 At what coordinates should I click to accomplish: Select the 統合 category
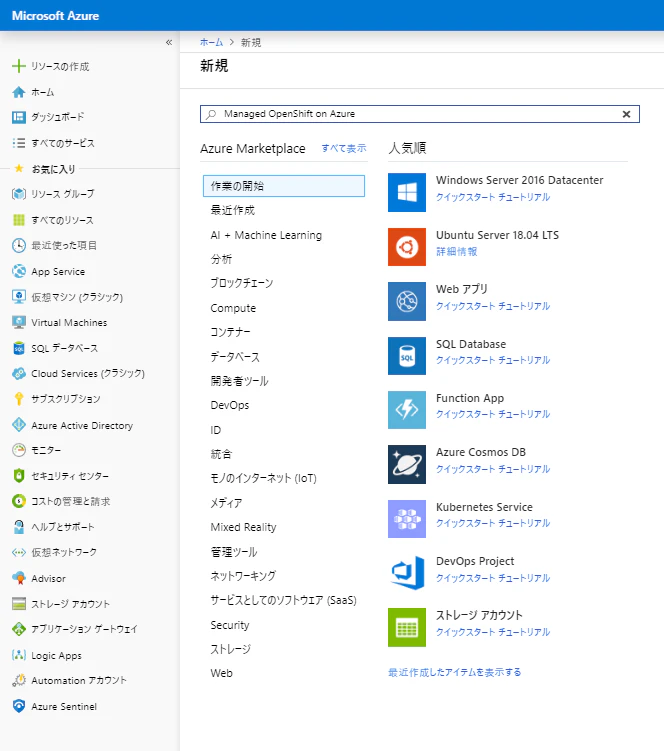pyautogui.click(x=221, y=454)
